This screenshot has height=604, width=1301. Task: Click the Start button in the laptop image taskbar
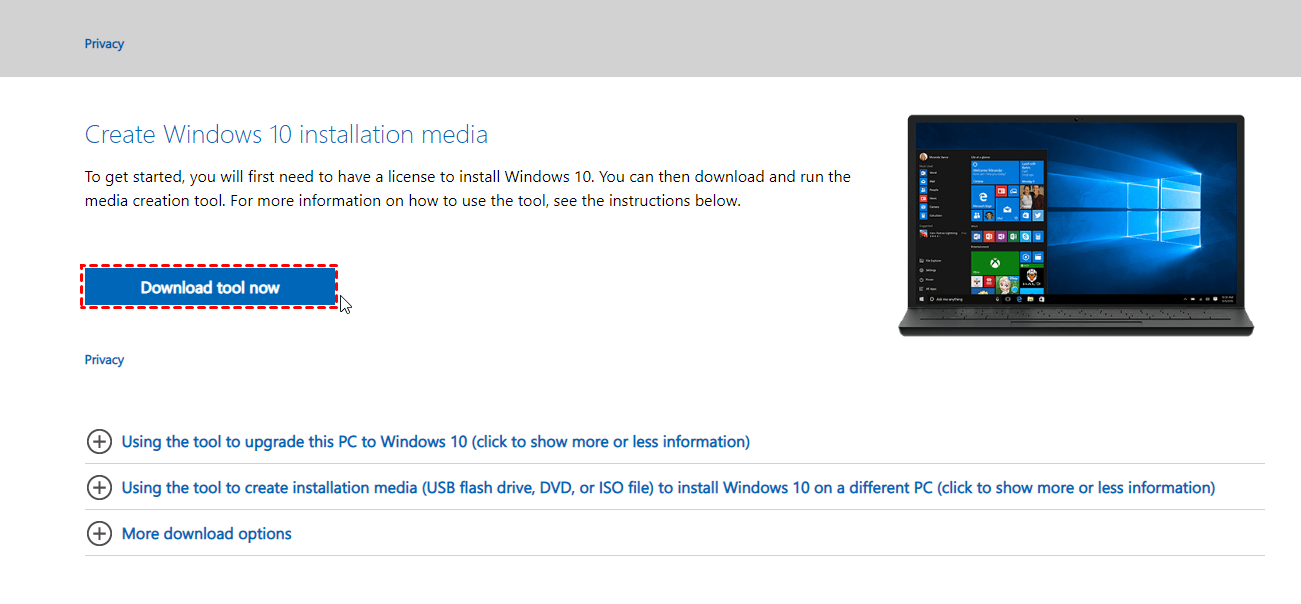coord(921,299)
